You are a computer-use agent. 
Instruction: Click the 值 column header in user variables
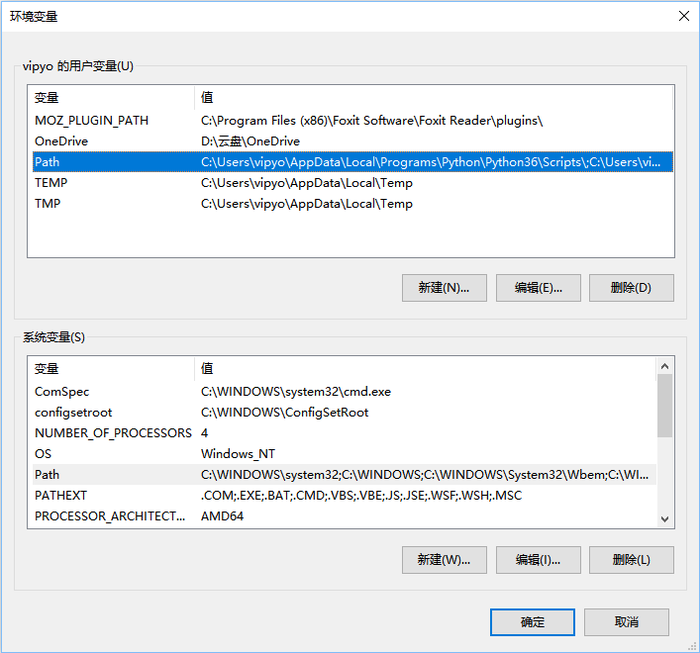tap(433, 97)
